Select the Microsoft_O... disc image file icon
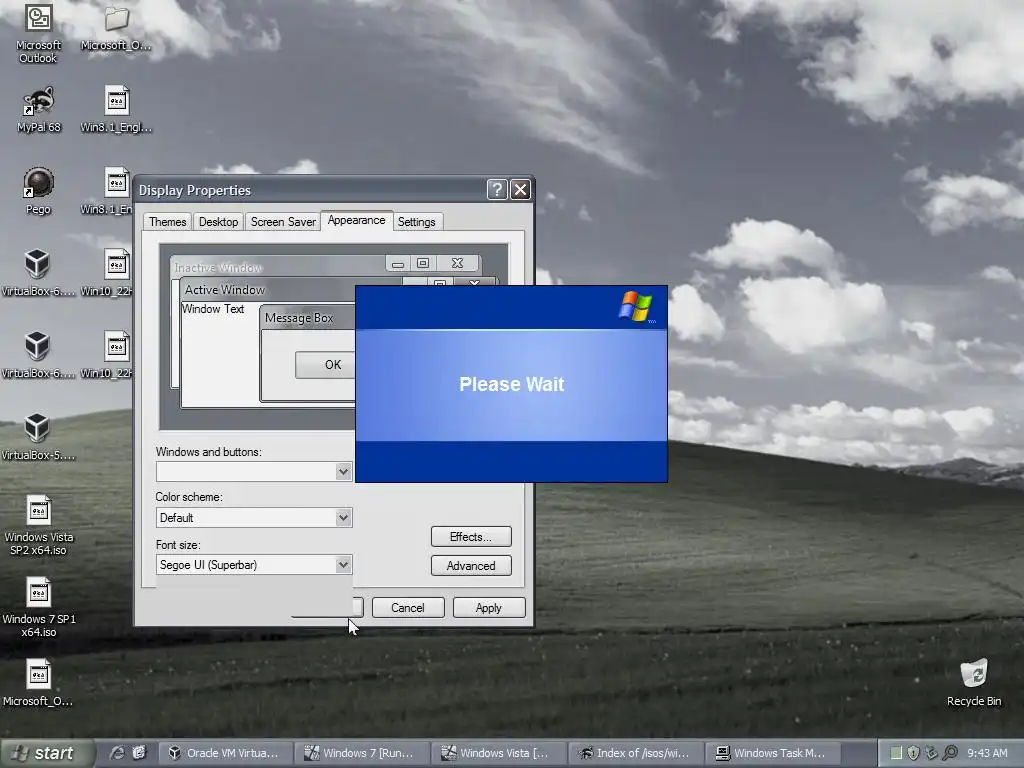The image size is (1024, 768). (39, 683)
